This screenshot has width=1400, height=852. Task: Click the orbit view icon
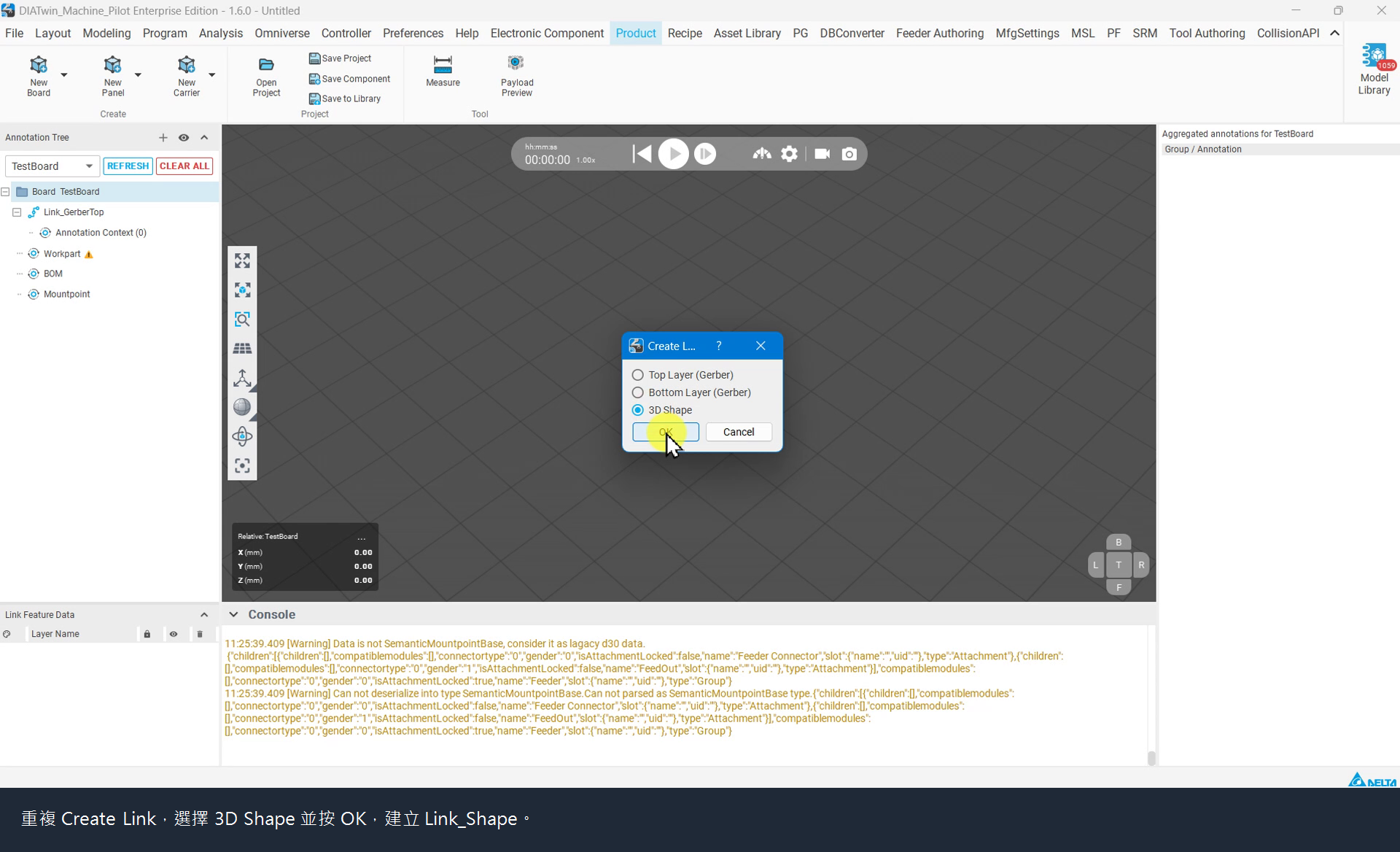(242, 436)
